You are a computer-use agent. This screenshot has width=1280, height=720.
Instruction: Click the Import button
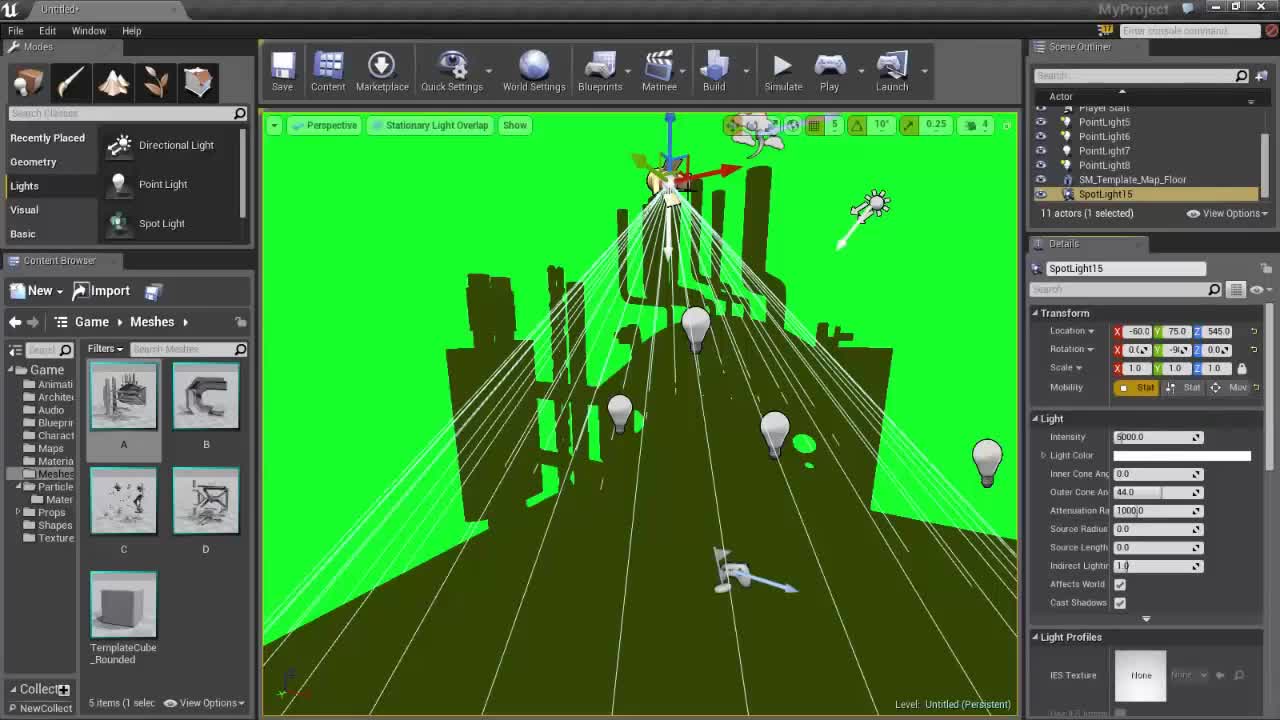101,291
